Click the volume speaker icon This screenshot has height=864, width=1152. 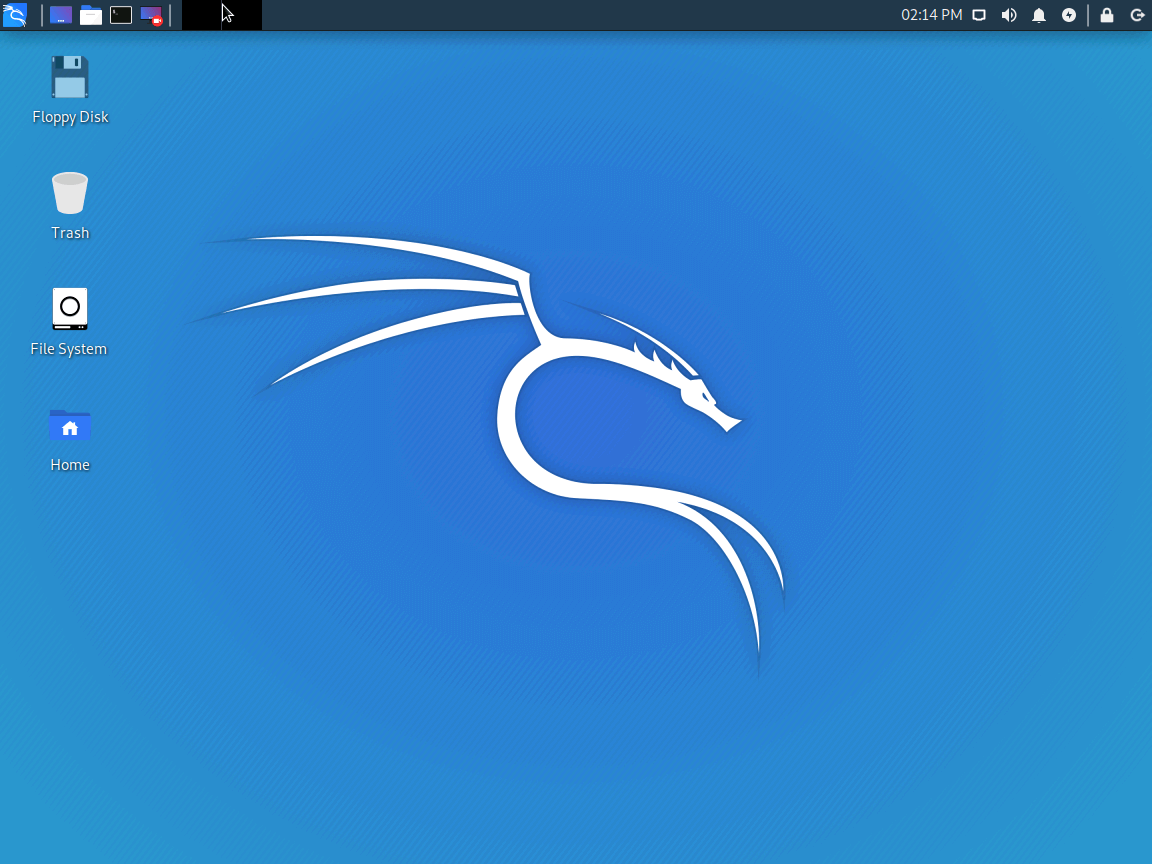(1009, 15)
